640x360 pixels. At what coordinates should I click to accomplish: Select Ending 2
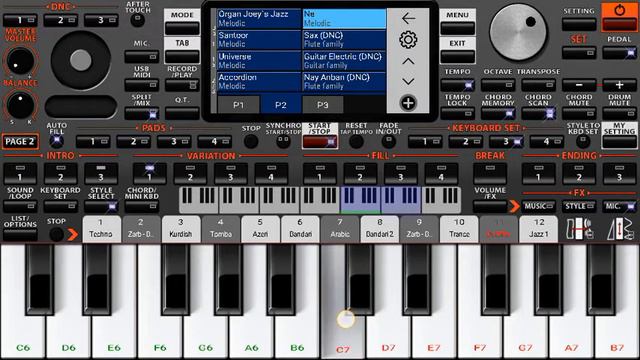579,173
